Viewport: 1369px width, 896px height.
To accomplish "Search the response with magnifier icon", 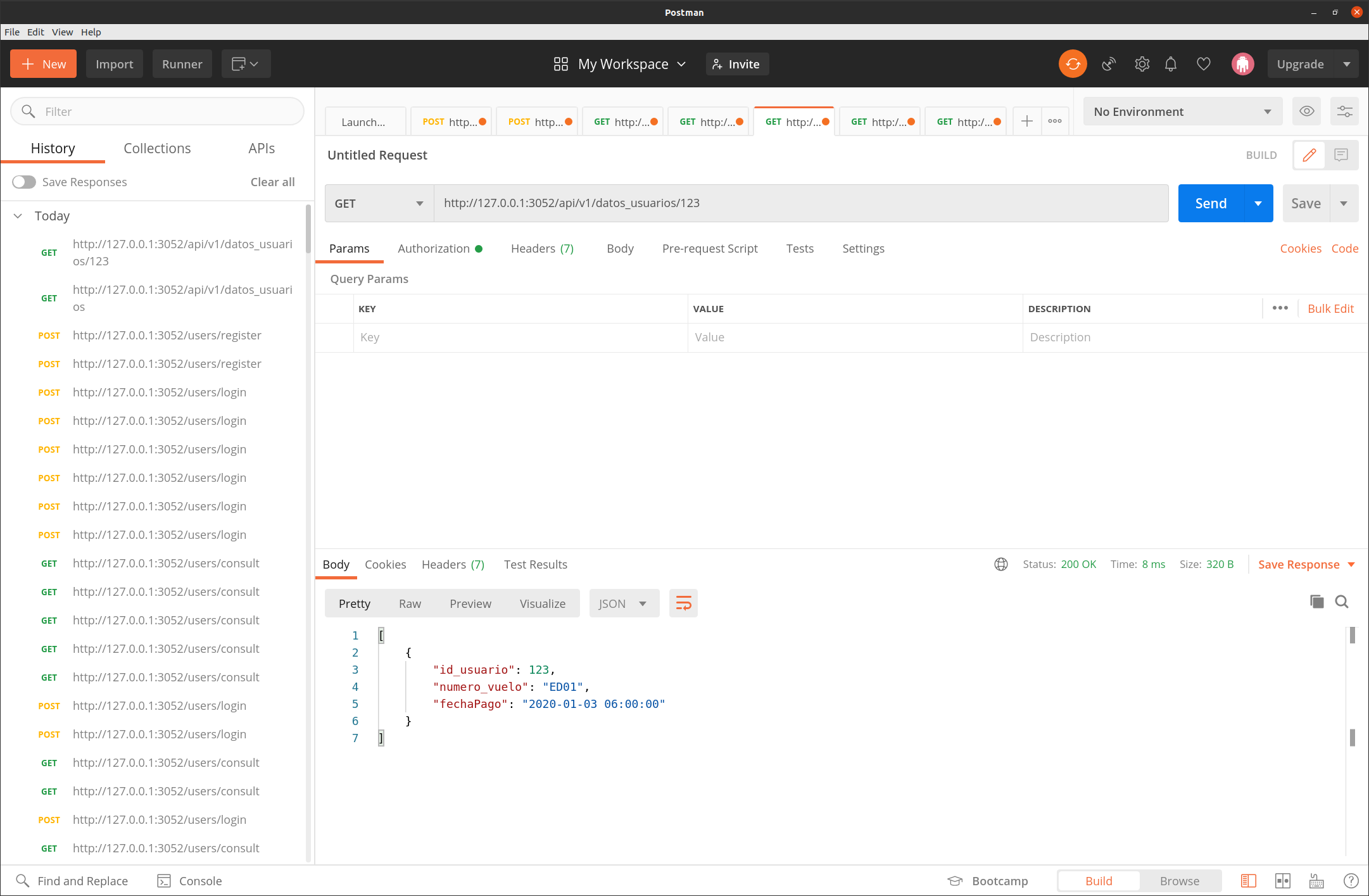I will click(x=1342, y=602).
